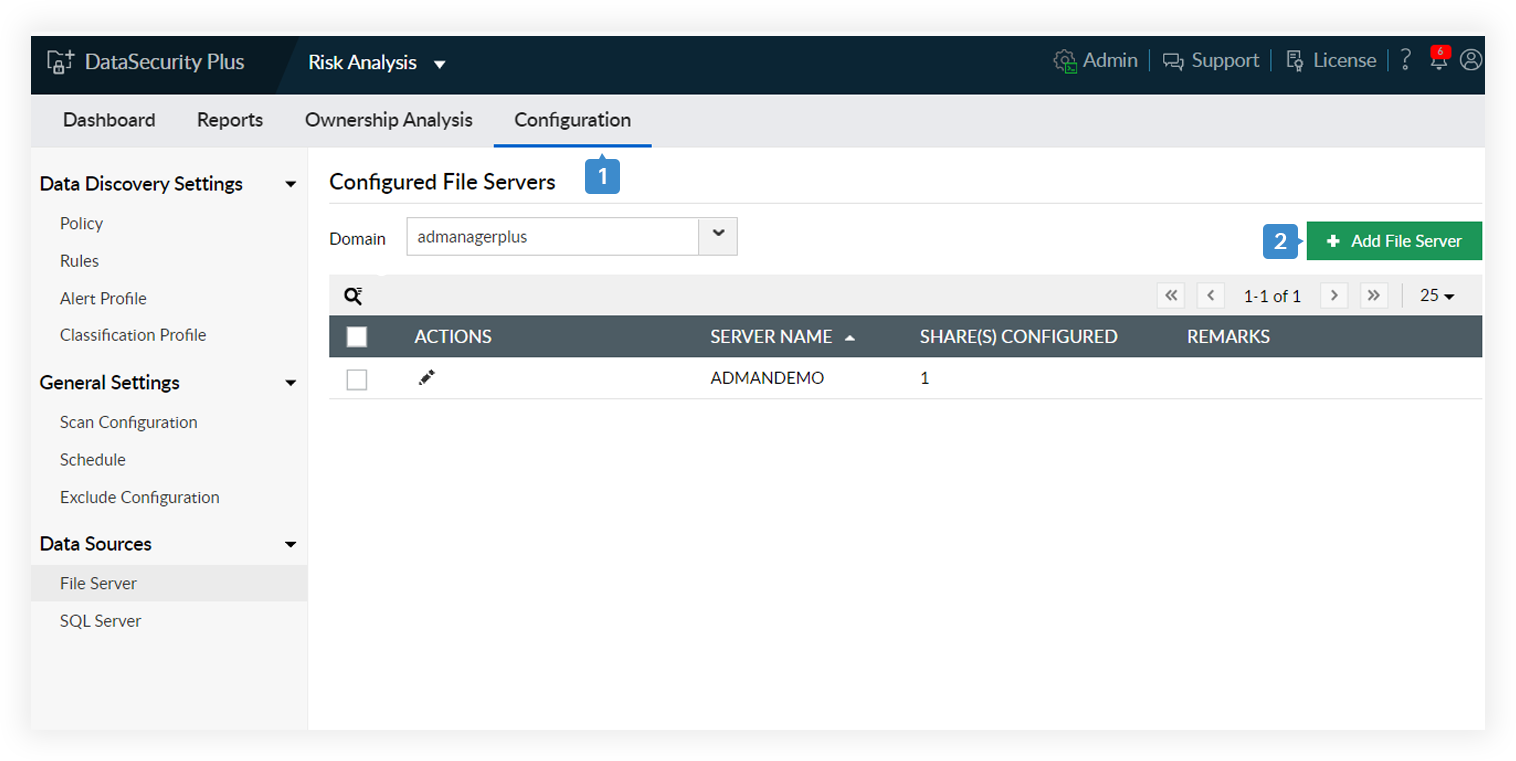Click the ADMANDEMO server name cell
The image size is (1516, 761).
pos(767,379)
